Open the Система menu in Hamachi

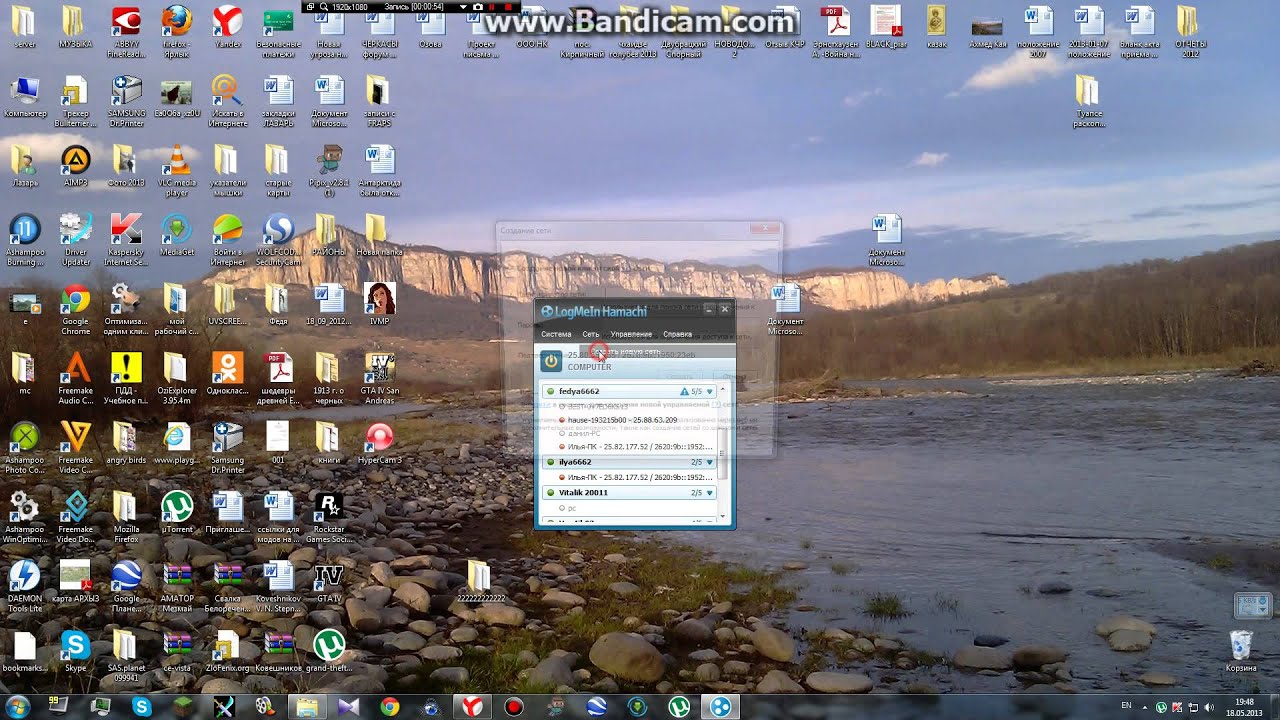(x=556, y=334)
